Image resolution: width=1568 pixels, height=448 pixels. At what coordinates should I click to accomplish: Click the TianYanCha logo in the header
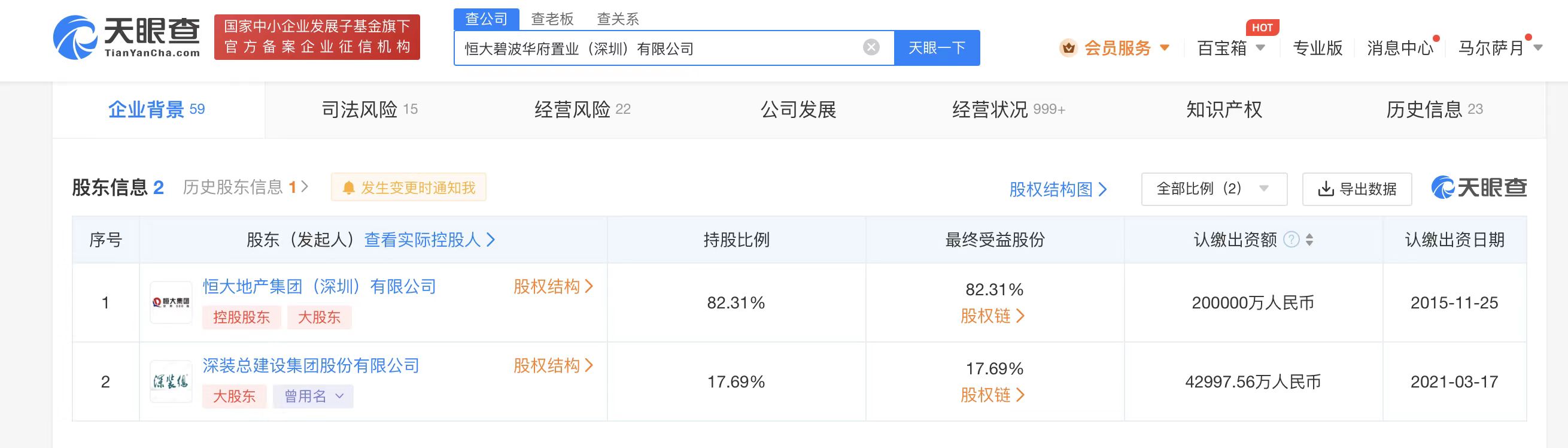[127, 37]
